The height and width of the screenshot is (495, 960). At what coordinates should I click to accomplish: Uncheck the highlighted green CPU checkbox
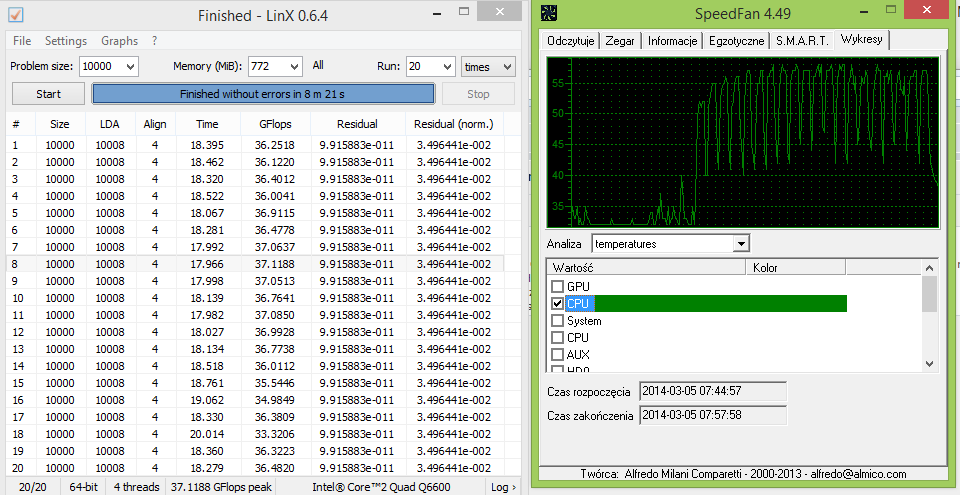(558, 303)
